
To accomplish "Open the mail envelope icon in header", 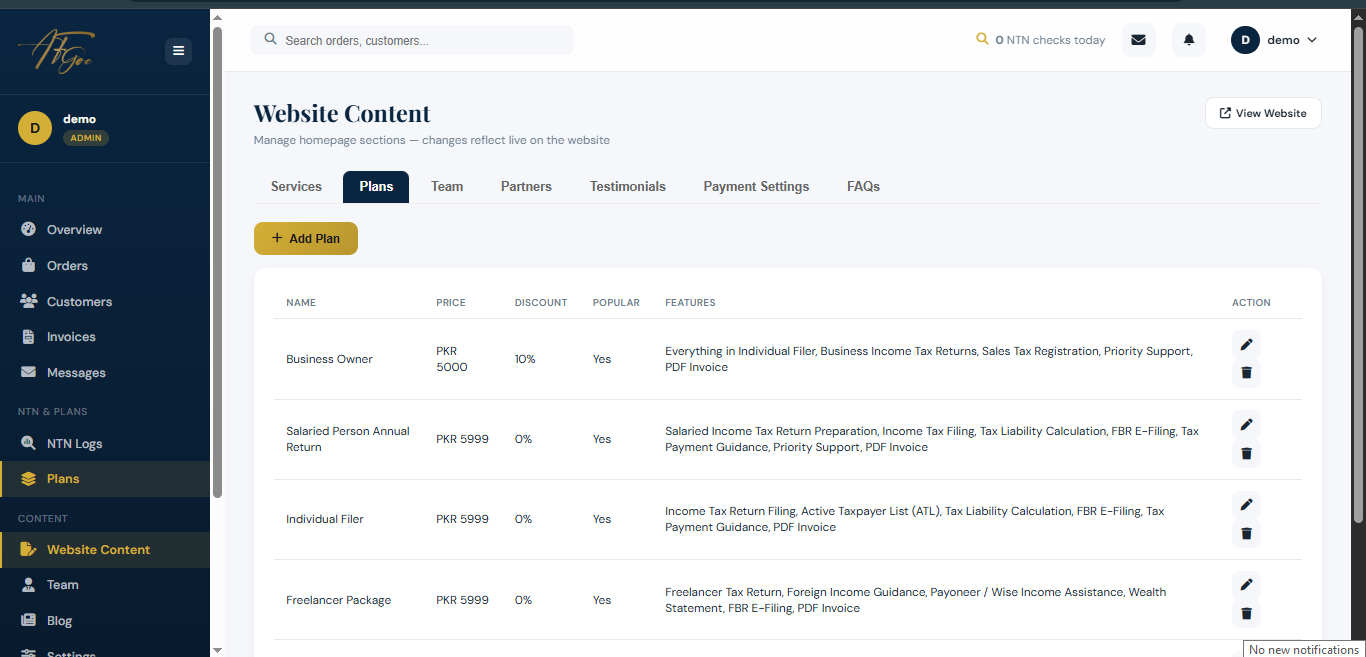I will (1138, 40).
